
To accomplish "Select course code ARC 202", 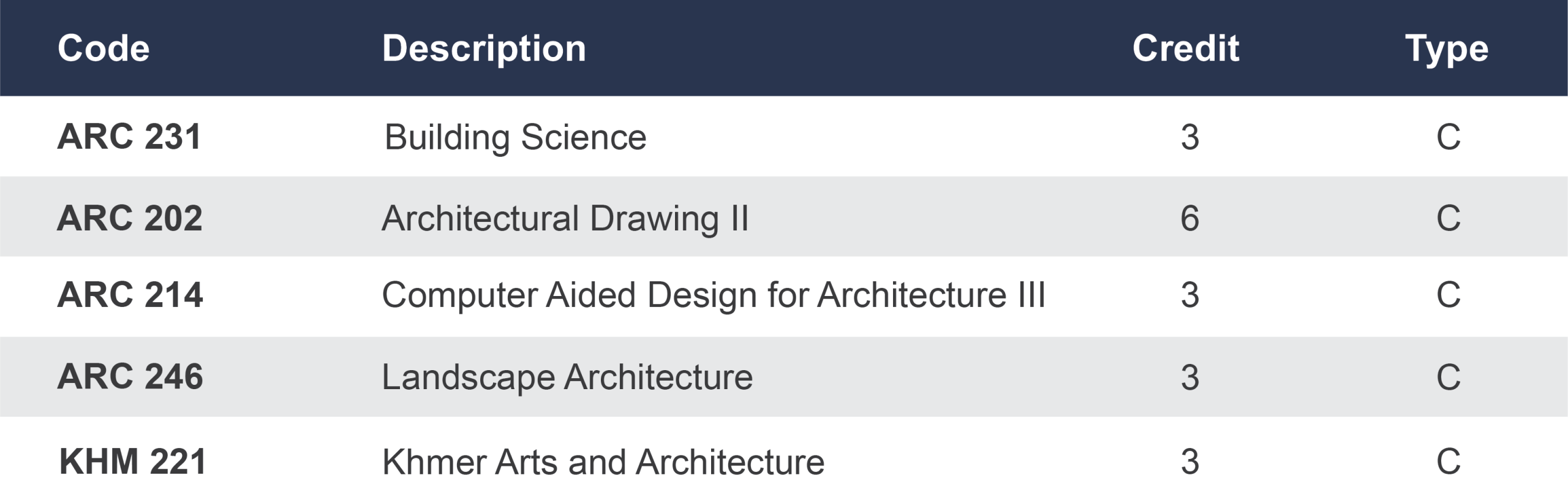I will point(129,218).
